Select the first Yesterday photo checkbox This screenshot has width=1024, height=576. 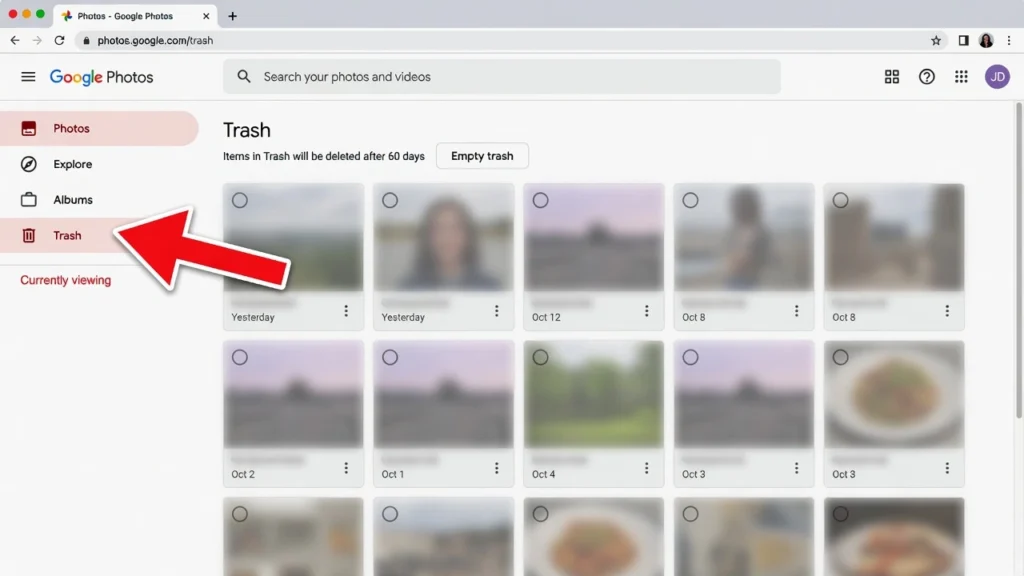click(240, 200)
